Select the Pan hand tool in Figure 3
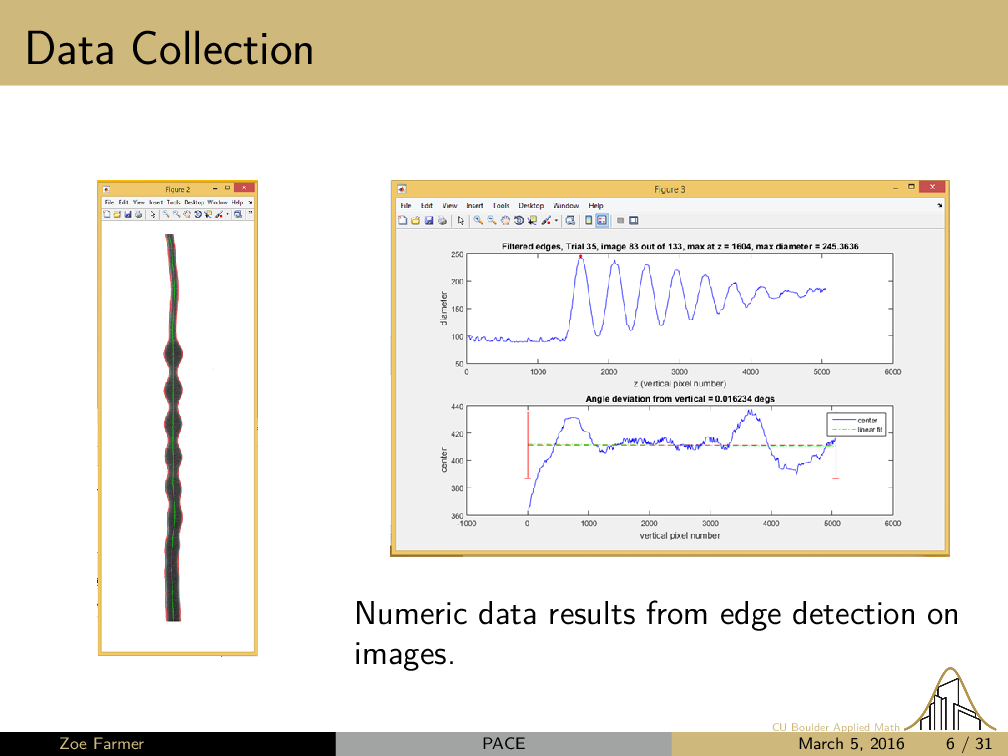 coord(505,220)
